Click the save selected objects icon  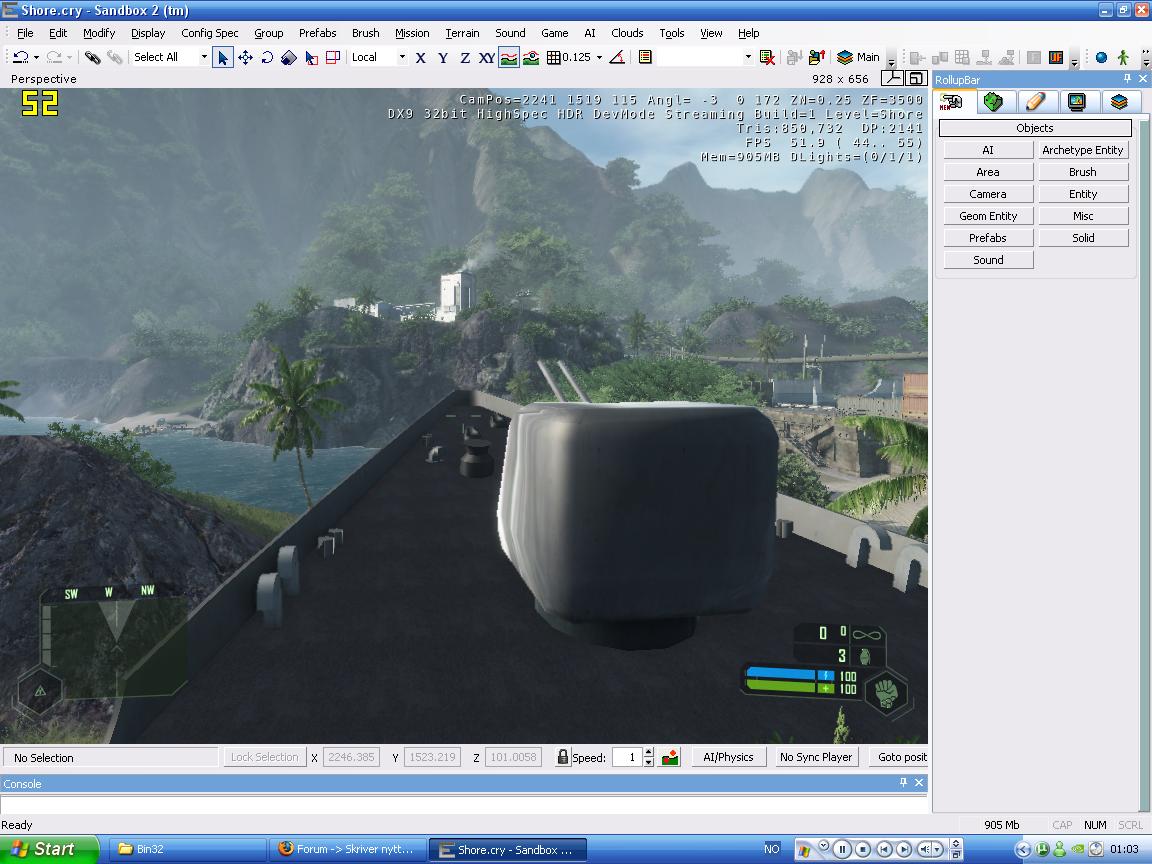(x=816, y=57)
